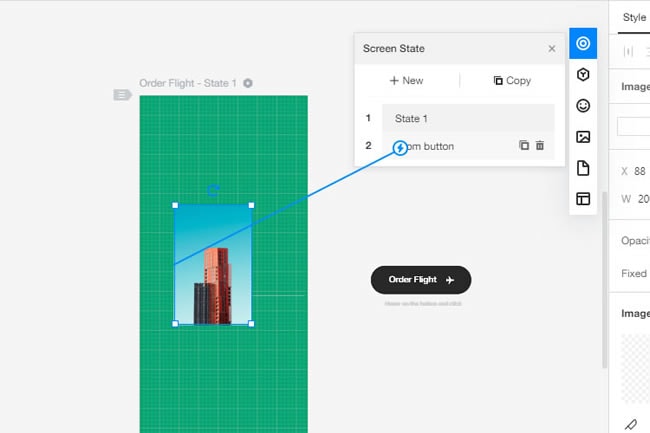Click the note tag icon beside screen

tap(122, 95)
